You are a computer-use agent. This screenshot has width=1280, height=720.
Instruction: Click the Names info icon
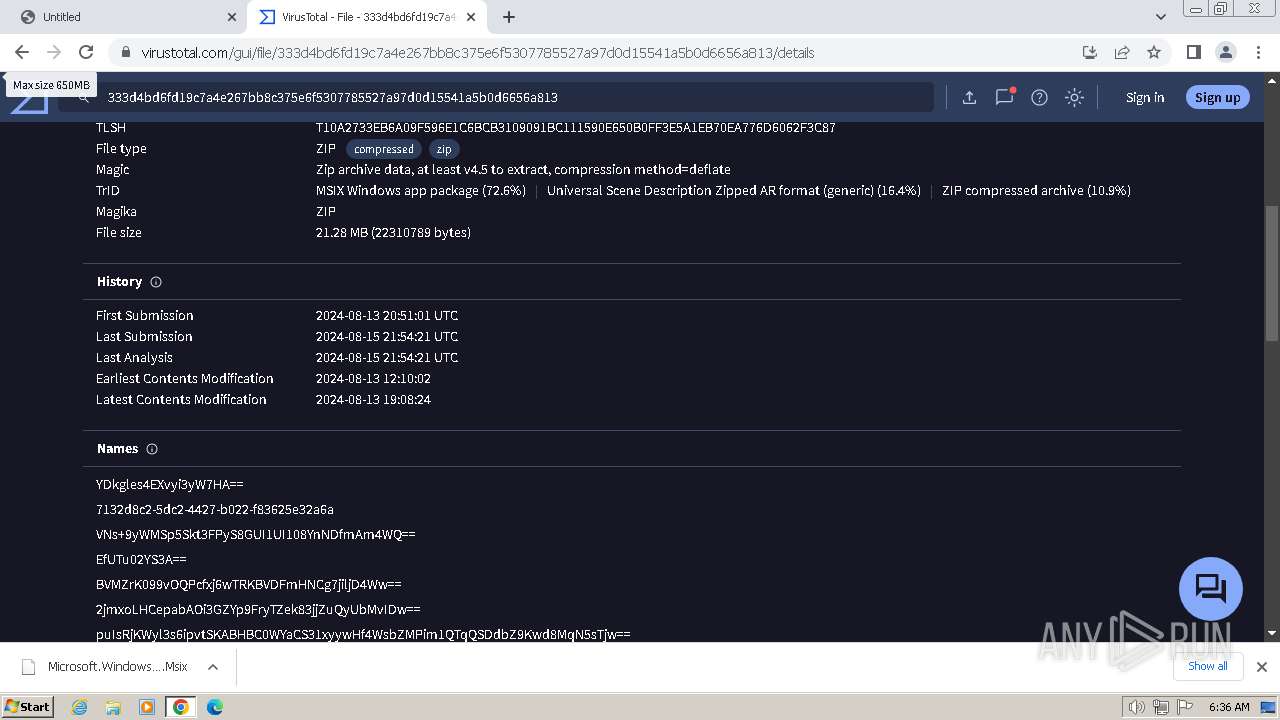[x=152, y=449]
